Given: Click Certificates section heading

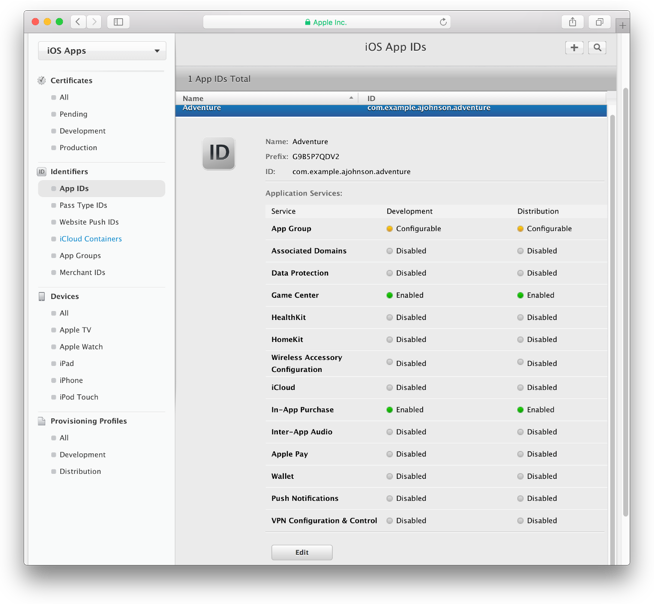Looking at the screenshot, I should 71,81.
